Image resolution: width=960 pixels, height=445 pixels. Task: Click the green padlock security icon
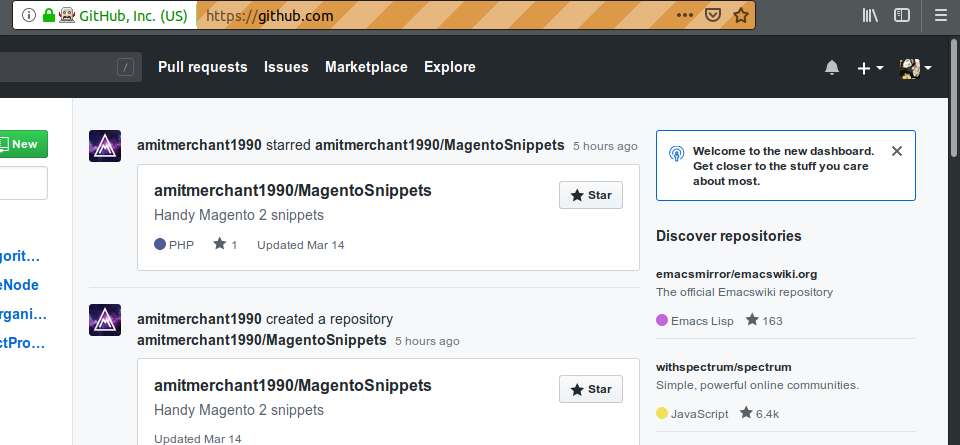(49, 15)
